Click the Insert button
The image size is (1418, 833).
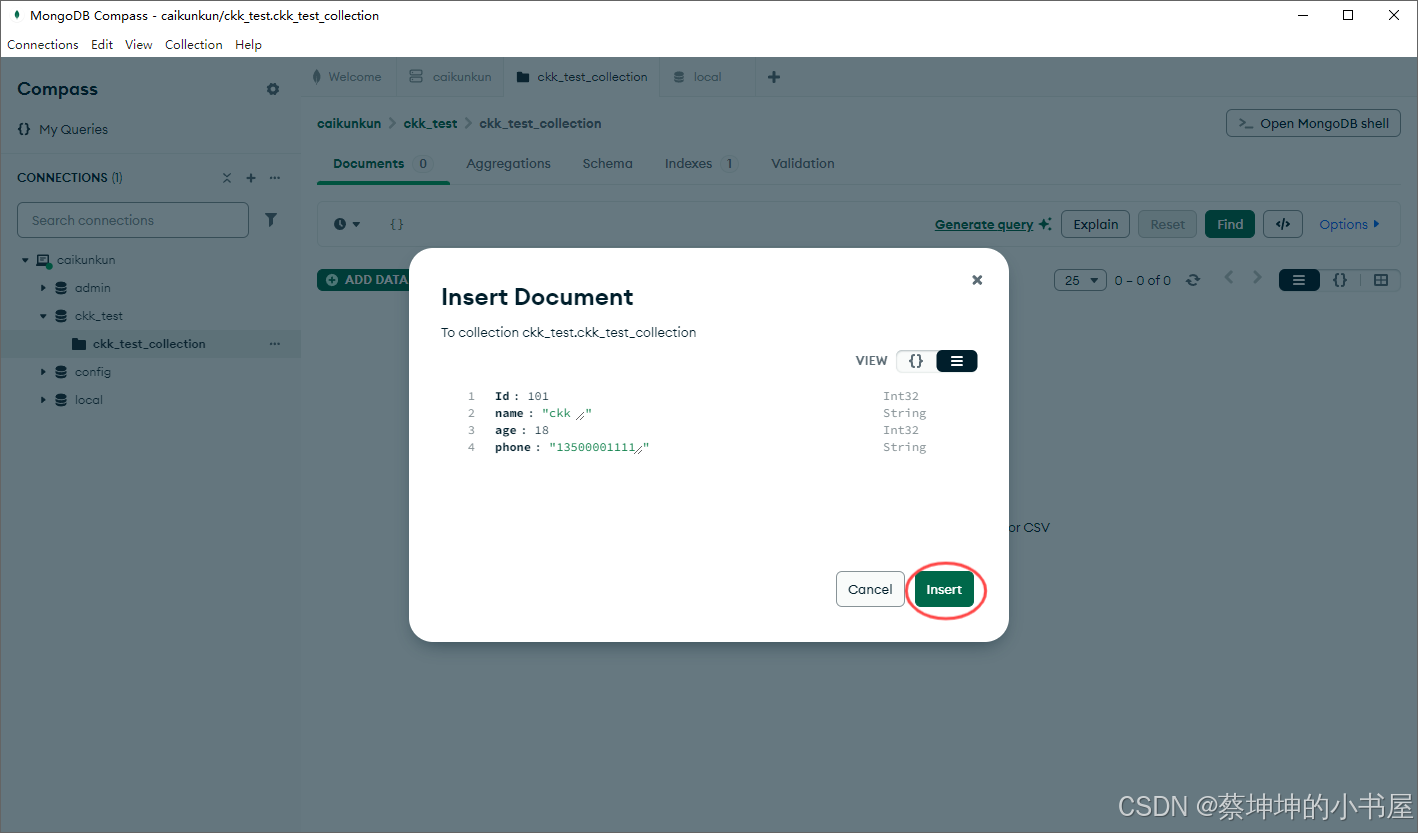pyautogui.click(x=944, y=589)
